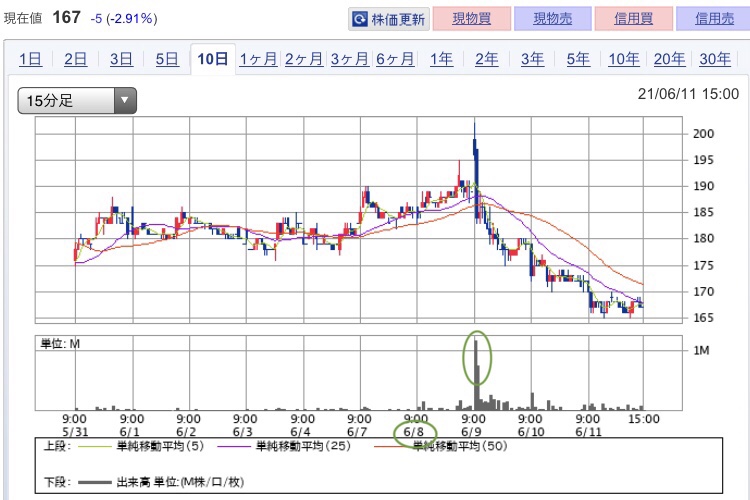The image size is (750, 500).
Task: Click the current price value 167
Action: pyautogui.click(x=66, y=17)
